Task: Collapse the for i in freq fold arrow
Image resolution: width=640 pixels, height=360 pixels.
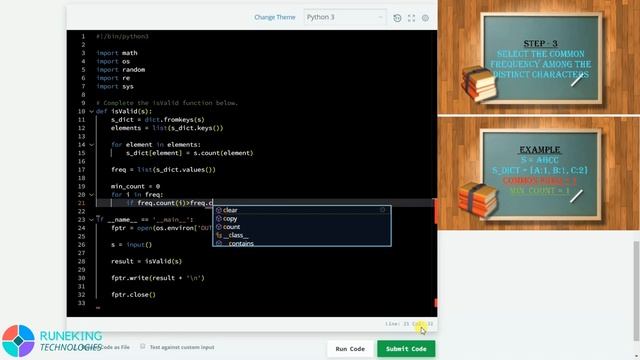Action: [x=91, y=195]
